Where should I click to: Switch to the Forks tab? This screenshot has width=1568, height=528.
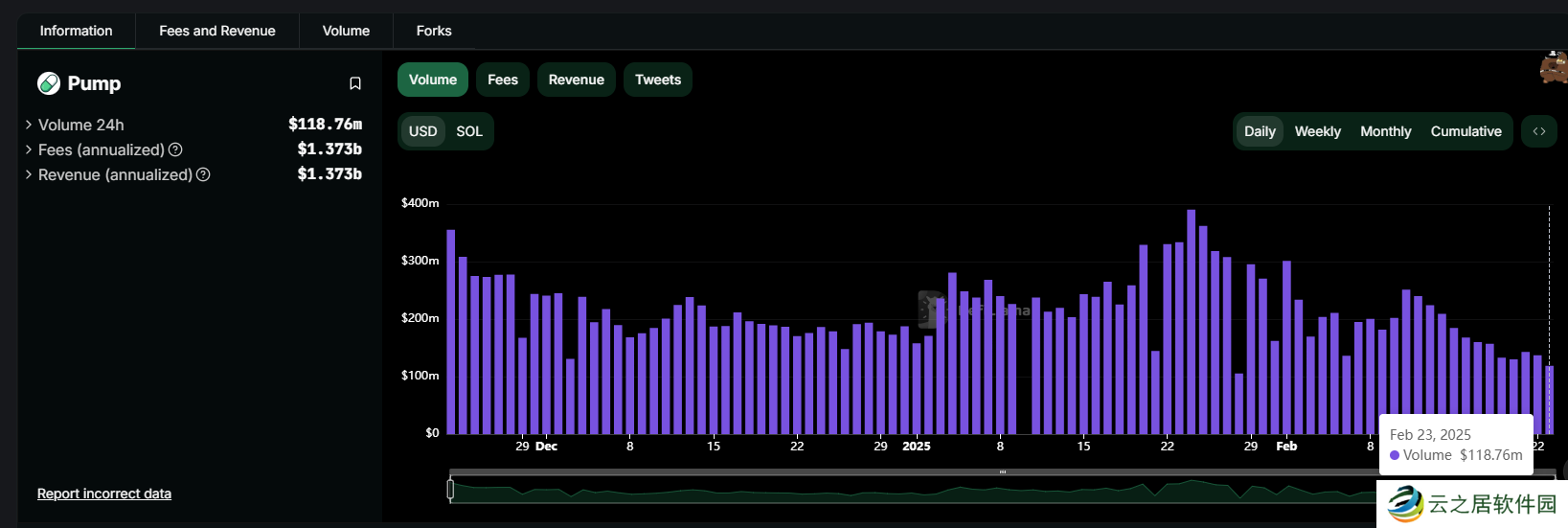[433, 31]
